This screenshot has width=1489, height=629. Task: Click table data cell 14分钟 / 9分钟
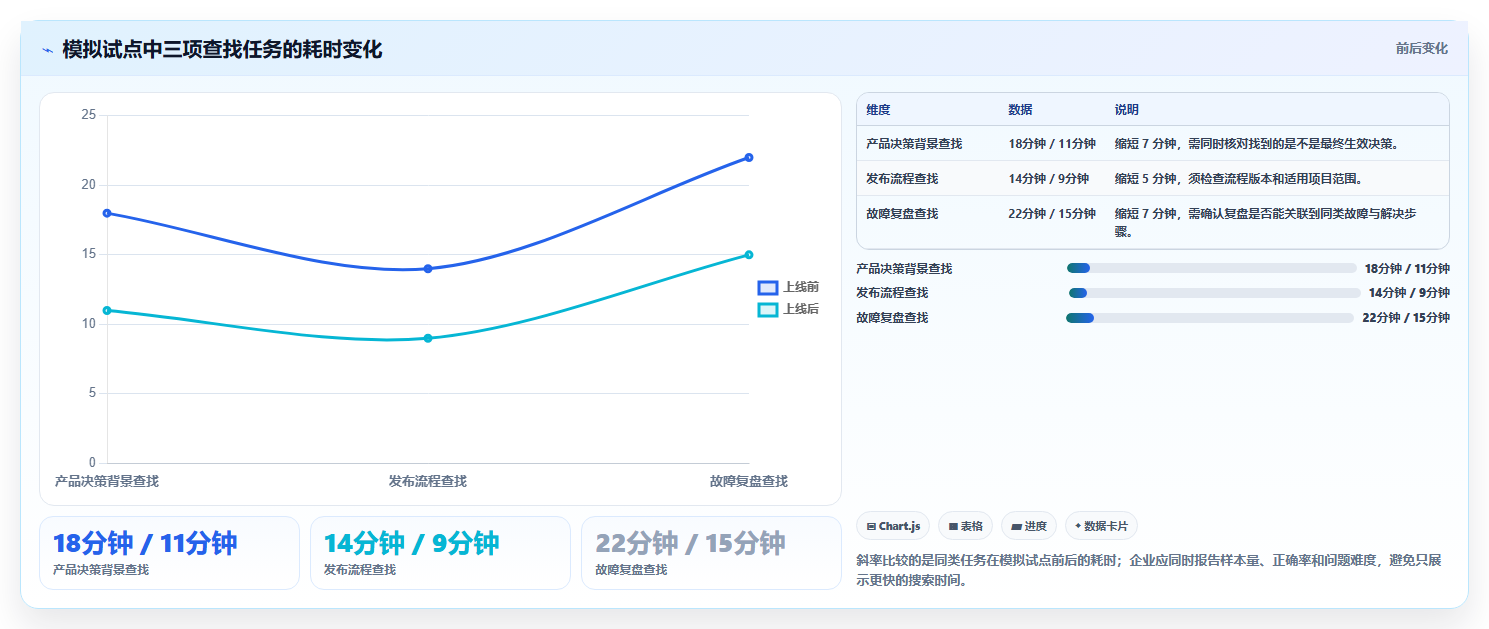point(1048,179)
